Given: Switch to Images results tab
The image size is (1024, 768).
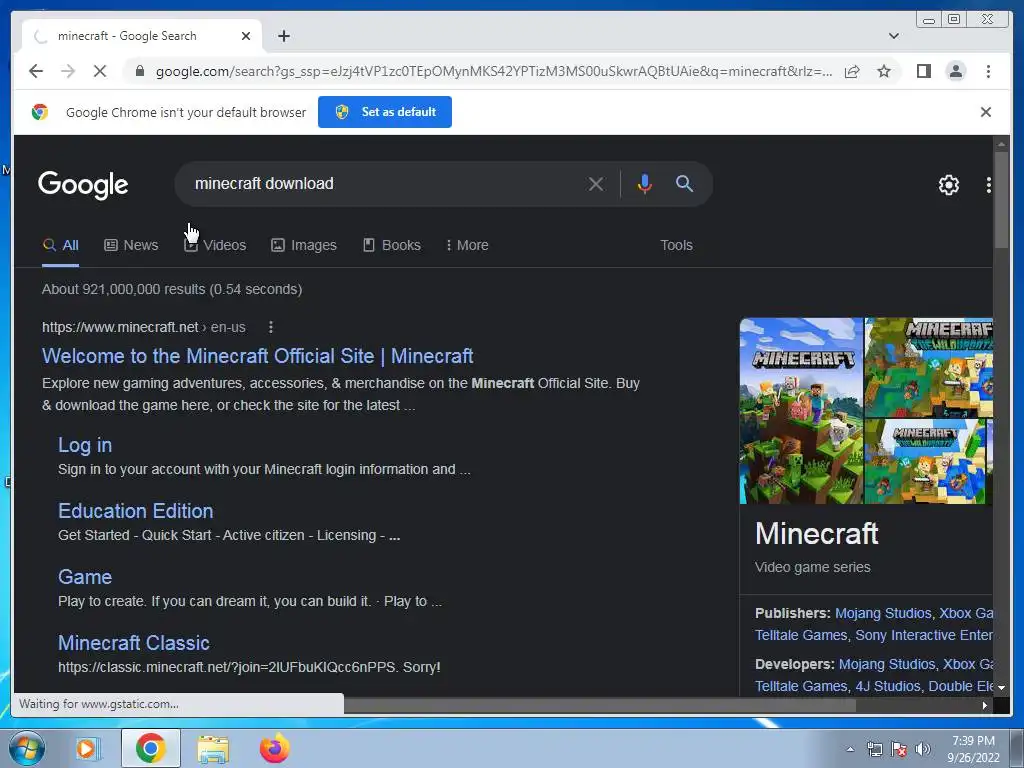Looking at the screenshot, I should pos(304,246).
